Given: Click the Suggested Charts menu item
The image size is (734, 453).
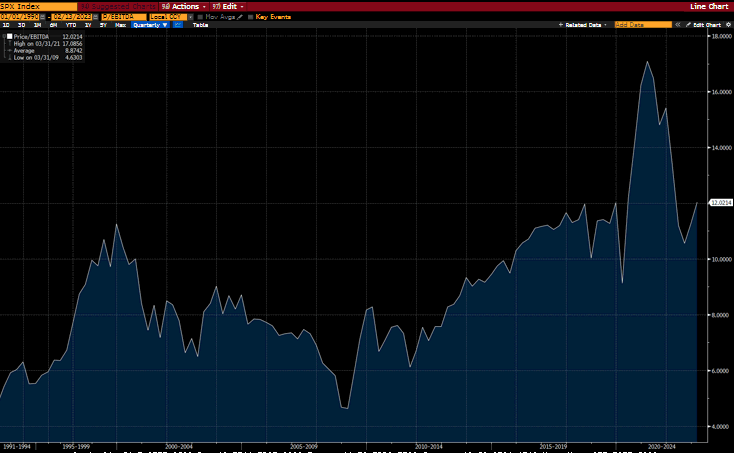Looking at the screenshot, I should pyautogui.click(x=118, y=7).
